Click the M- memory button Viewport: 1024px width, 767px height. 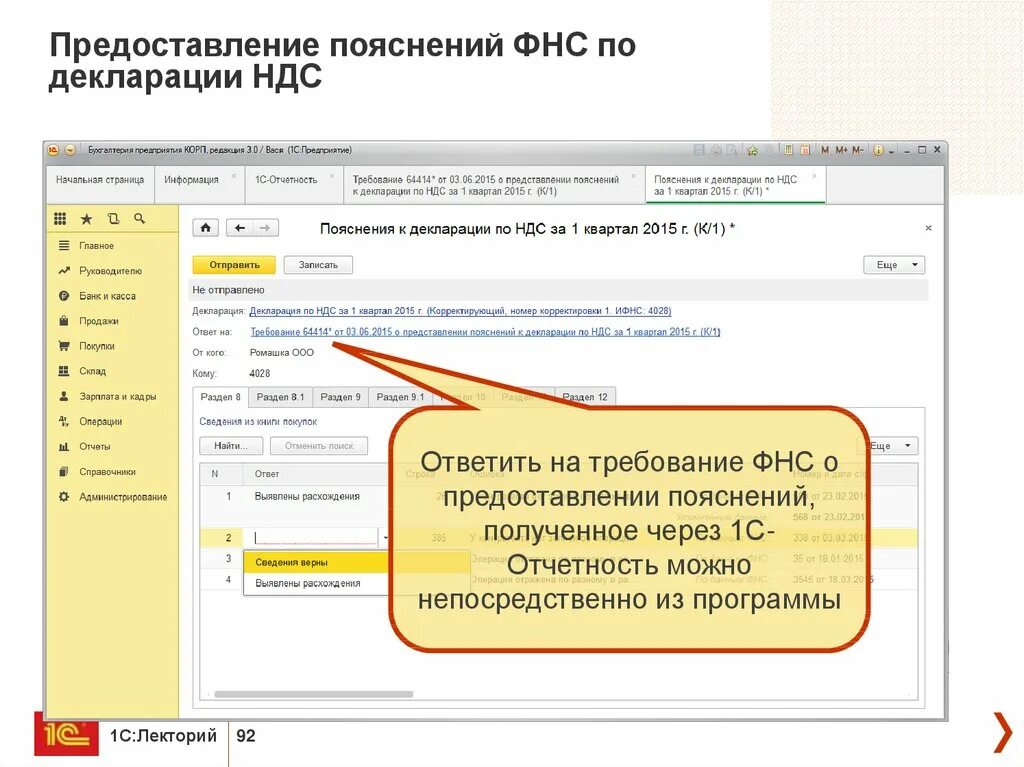tap(857, 150)
